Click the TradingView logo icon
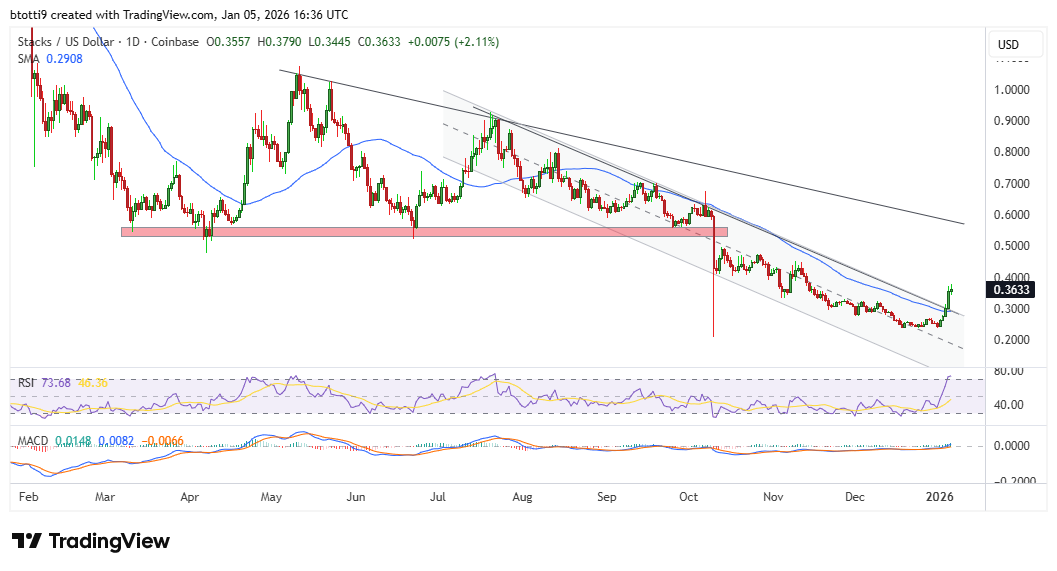This screenshot has height=571, width=1057. pos(26,541)
